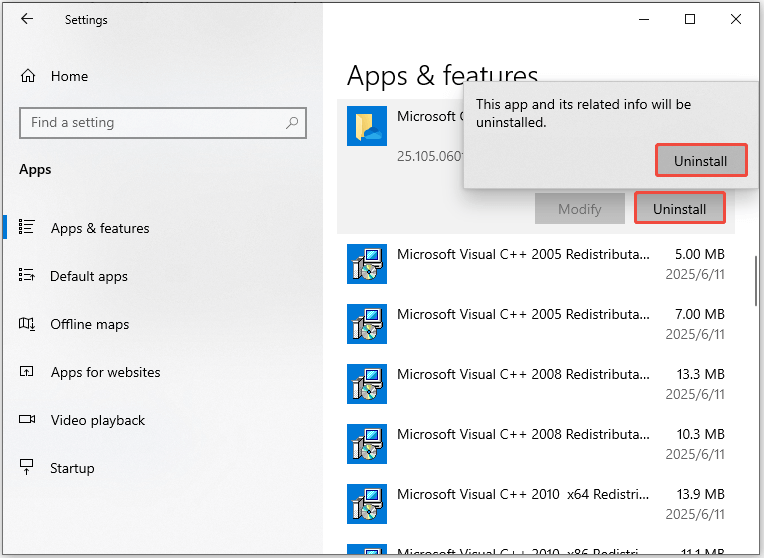The image size is (764, 558).
Task: Click the Microsoft OneDrive folder icon
Action: [x=367, y=126]
